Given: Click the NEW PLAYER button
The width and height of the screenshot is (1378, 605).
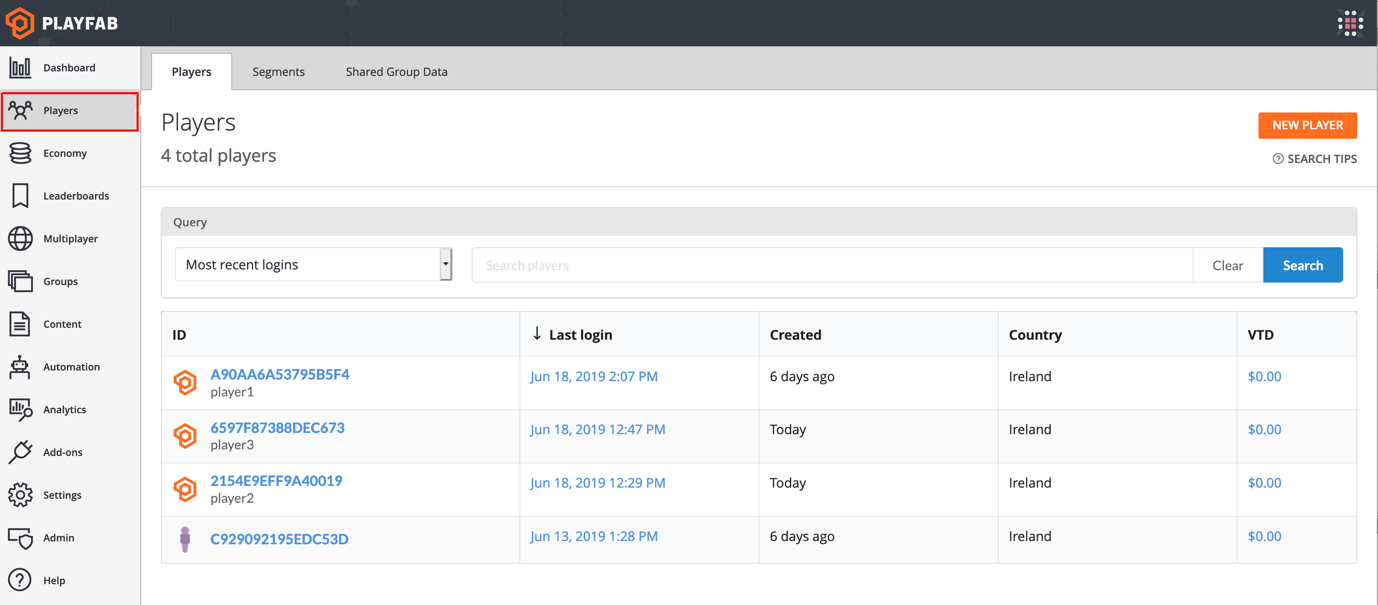Looking at the screenshot, I should 1308,125.
